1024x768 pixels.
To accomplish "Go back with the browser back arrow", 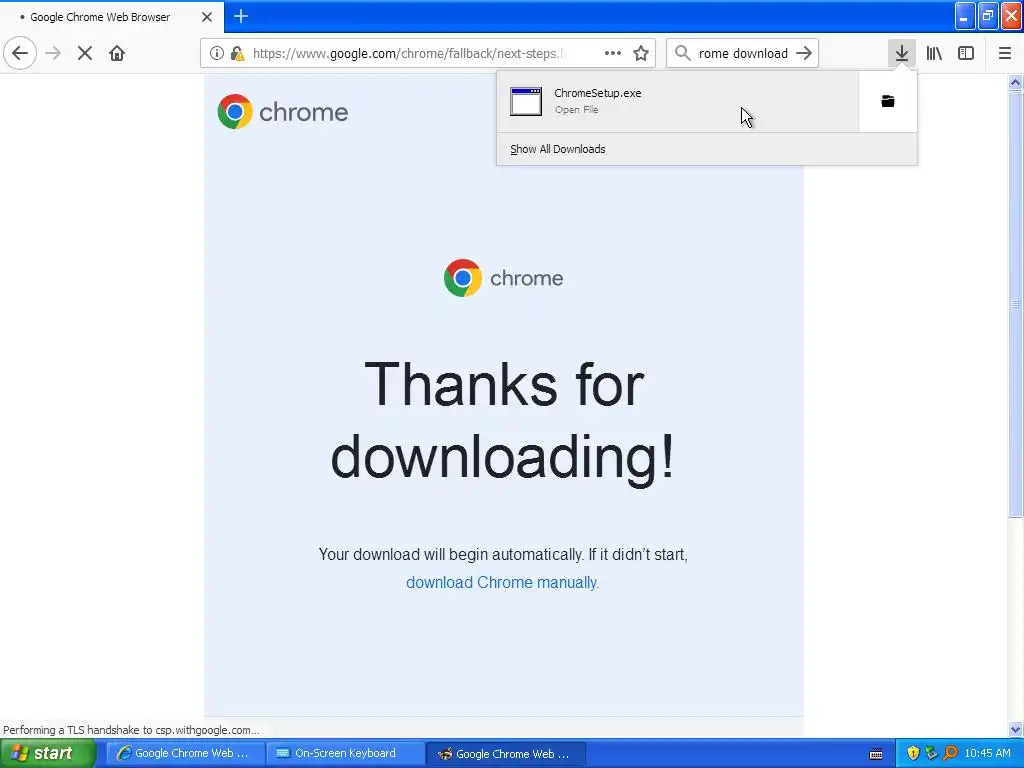I will [20, 53].
